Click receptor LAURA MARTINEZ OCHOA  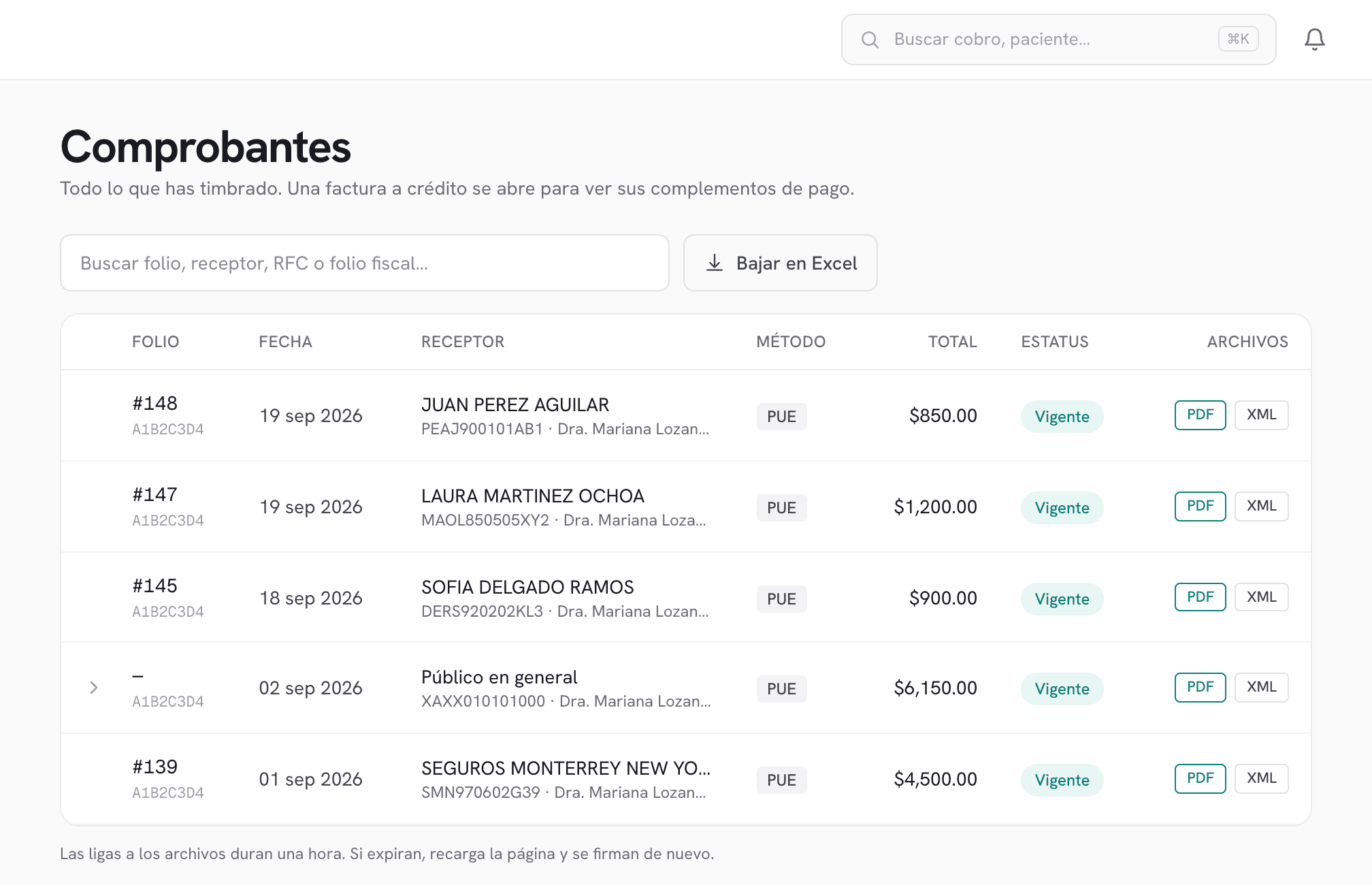tap(533, 496)
